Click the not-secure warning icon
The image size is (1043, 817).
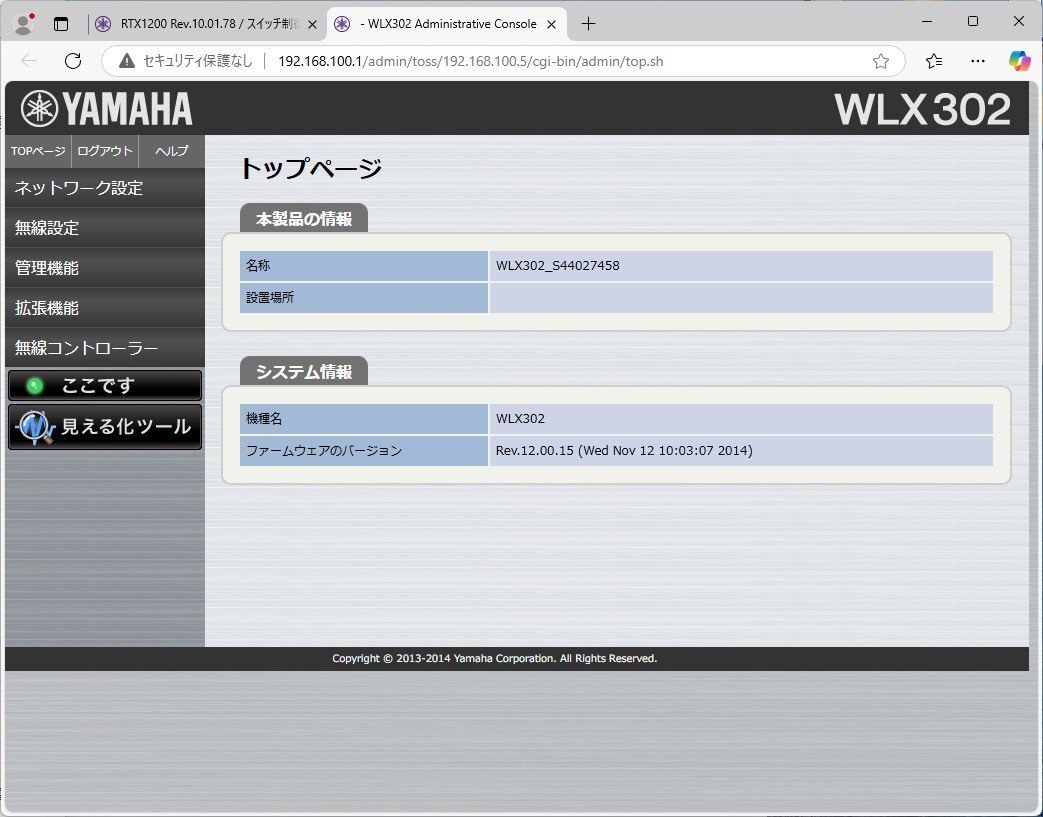pos(126,61)
